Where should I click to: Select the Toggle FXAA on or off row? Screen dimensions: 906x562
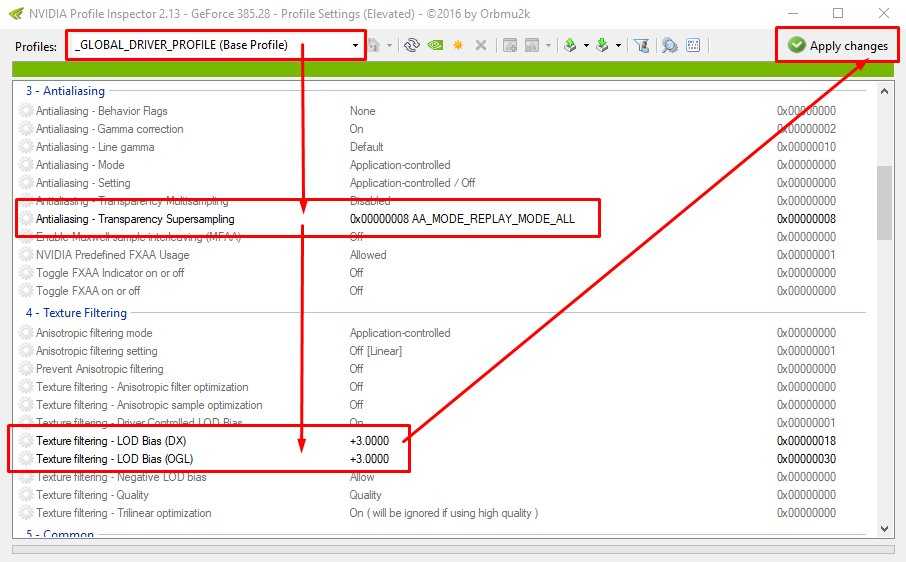click(88, 291)
